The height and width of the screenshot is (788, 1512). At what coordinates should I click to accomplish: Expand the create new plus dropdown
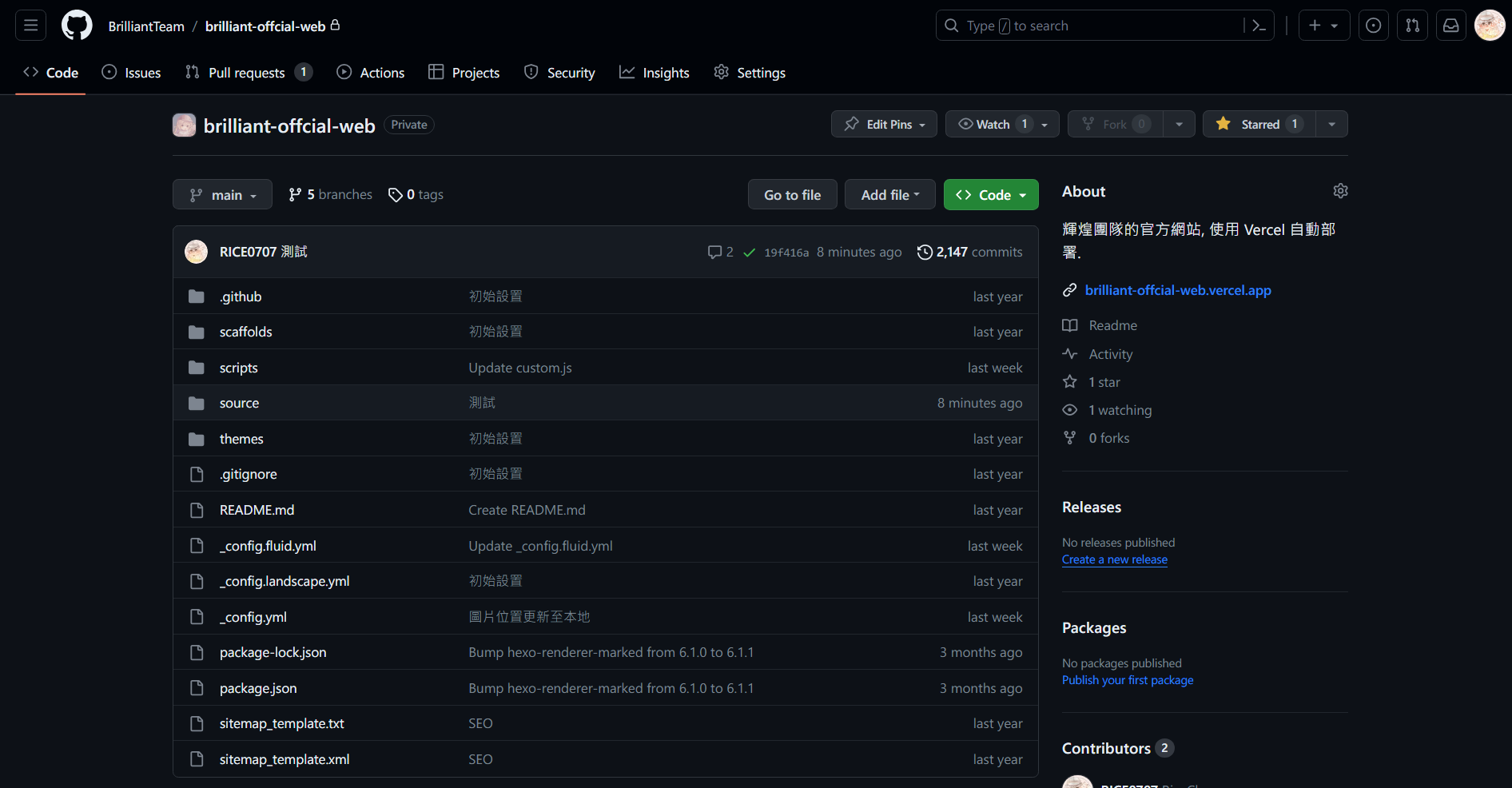pyautogui.click(x=1324, y=26)
